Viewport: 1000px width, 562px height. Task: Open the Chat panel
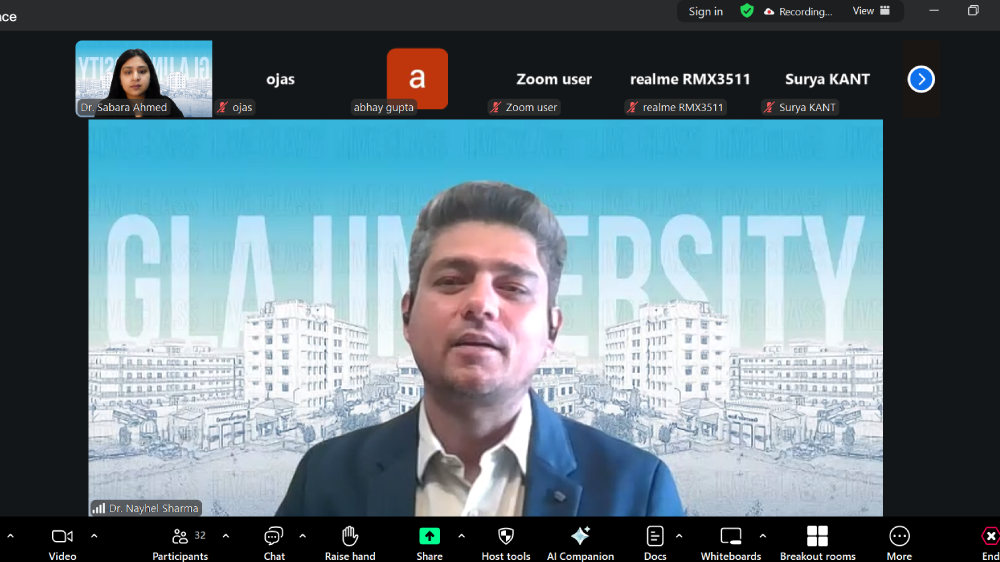(274, 544)
